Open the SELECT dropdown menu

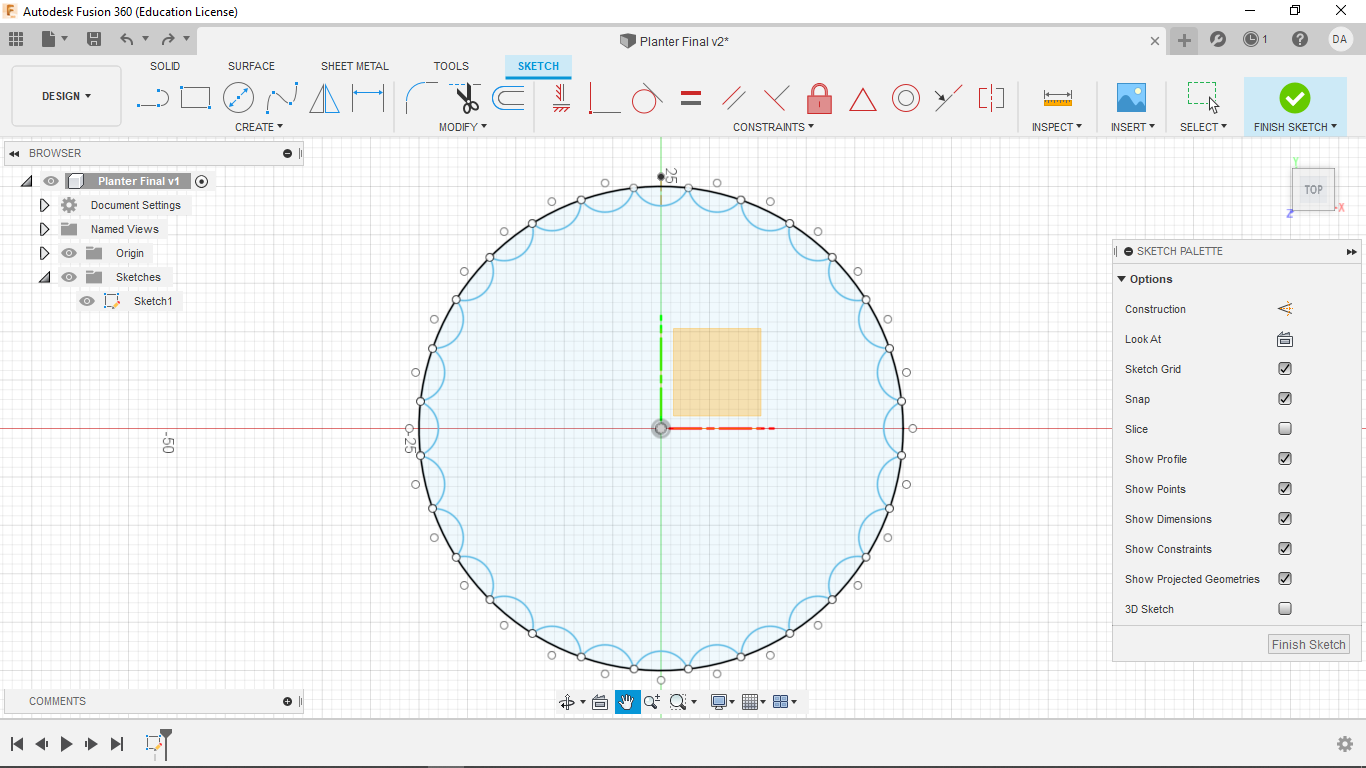tap(1203, 127)
